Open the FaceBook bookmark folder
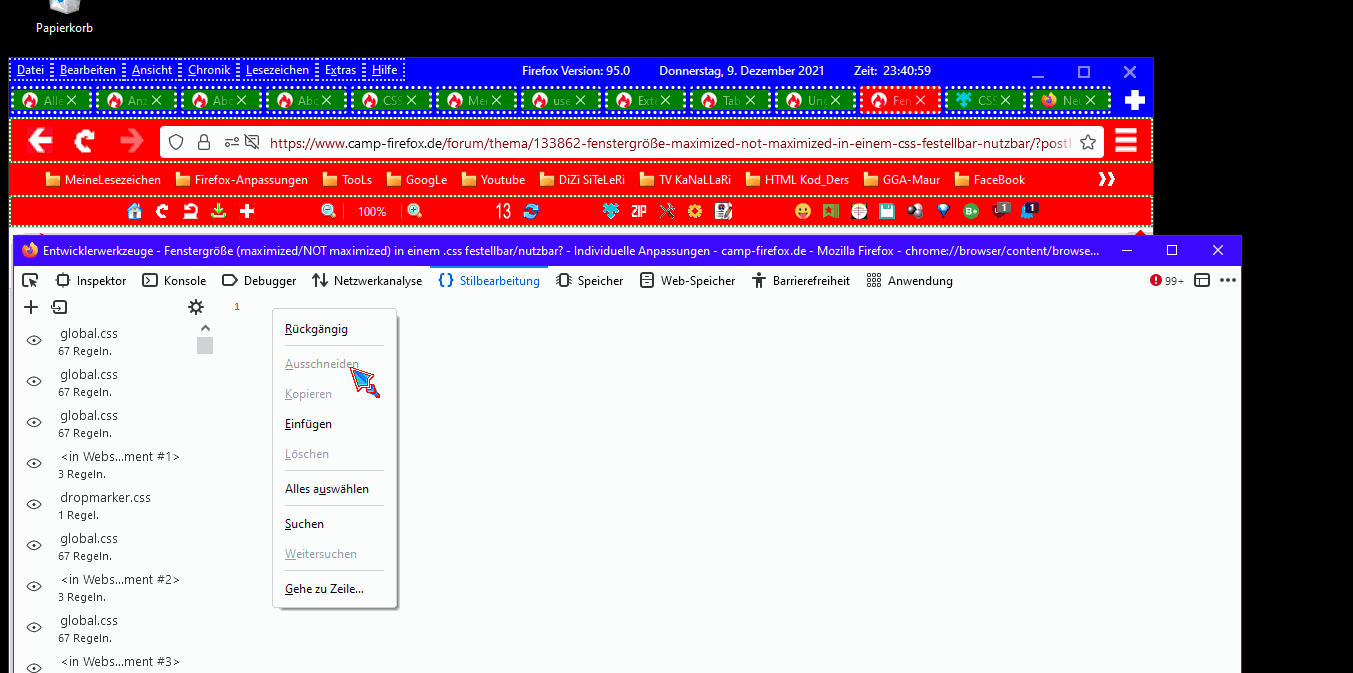The height and width of the screenshot is (673, 1353). (990, 180)
